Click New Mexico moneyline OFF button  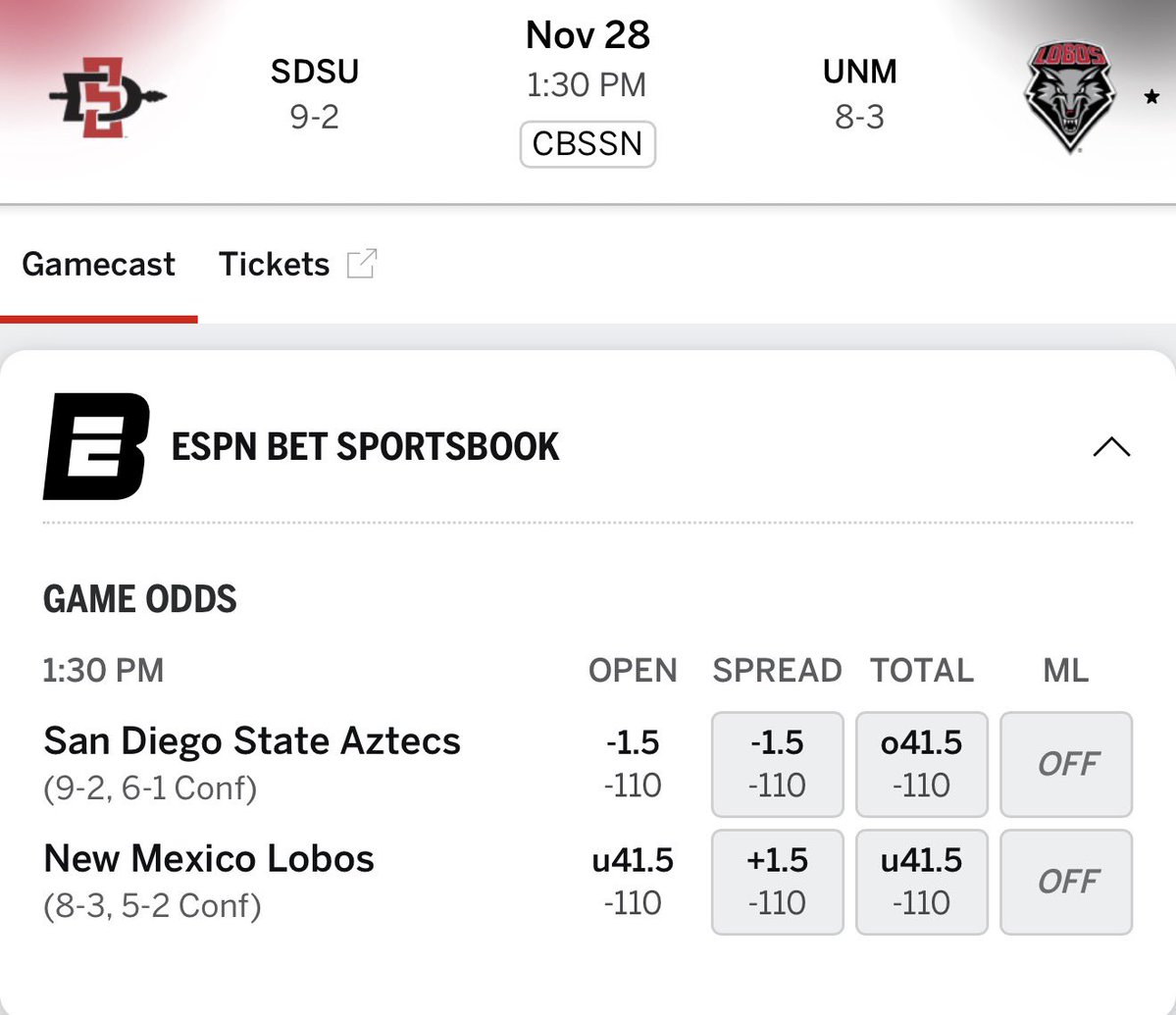1066,881
